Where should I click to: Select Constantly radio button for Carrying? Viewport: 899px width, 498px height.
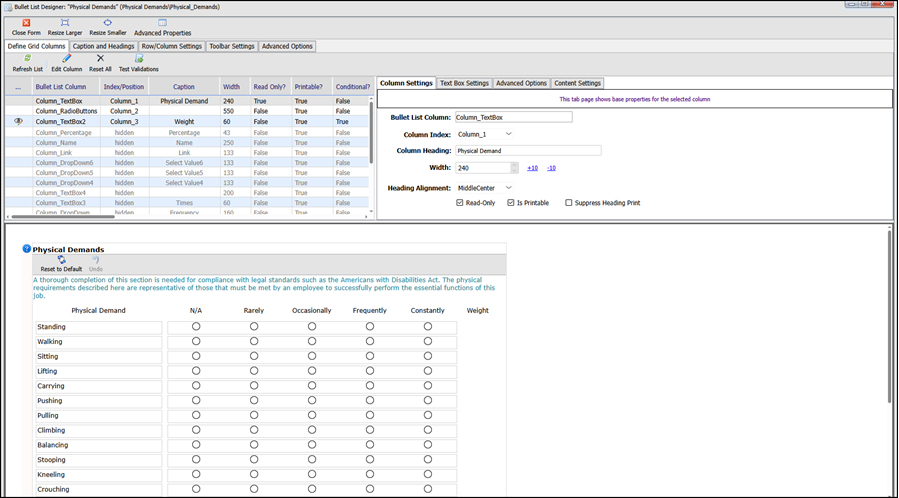pyautogui.click(x=428, y=386)
